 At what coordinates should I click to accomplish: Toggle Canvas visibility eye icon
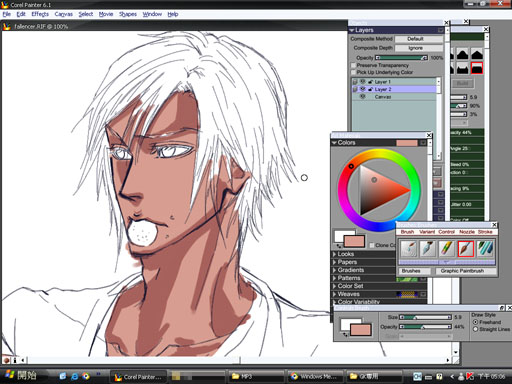tap(363, 97)
